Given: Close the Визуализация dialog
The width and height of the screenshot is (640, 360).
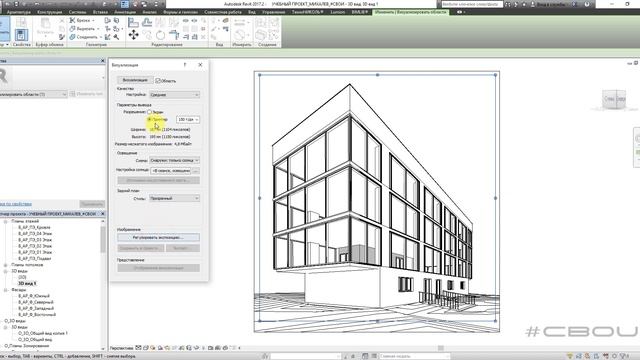Looking at the screenshot, I should (200, 65).
